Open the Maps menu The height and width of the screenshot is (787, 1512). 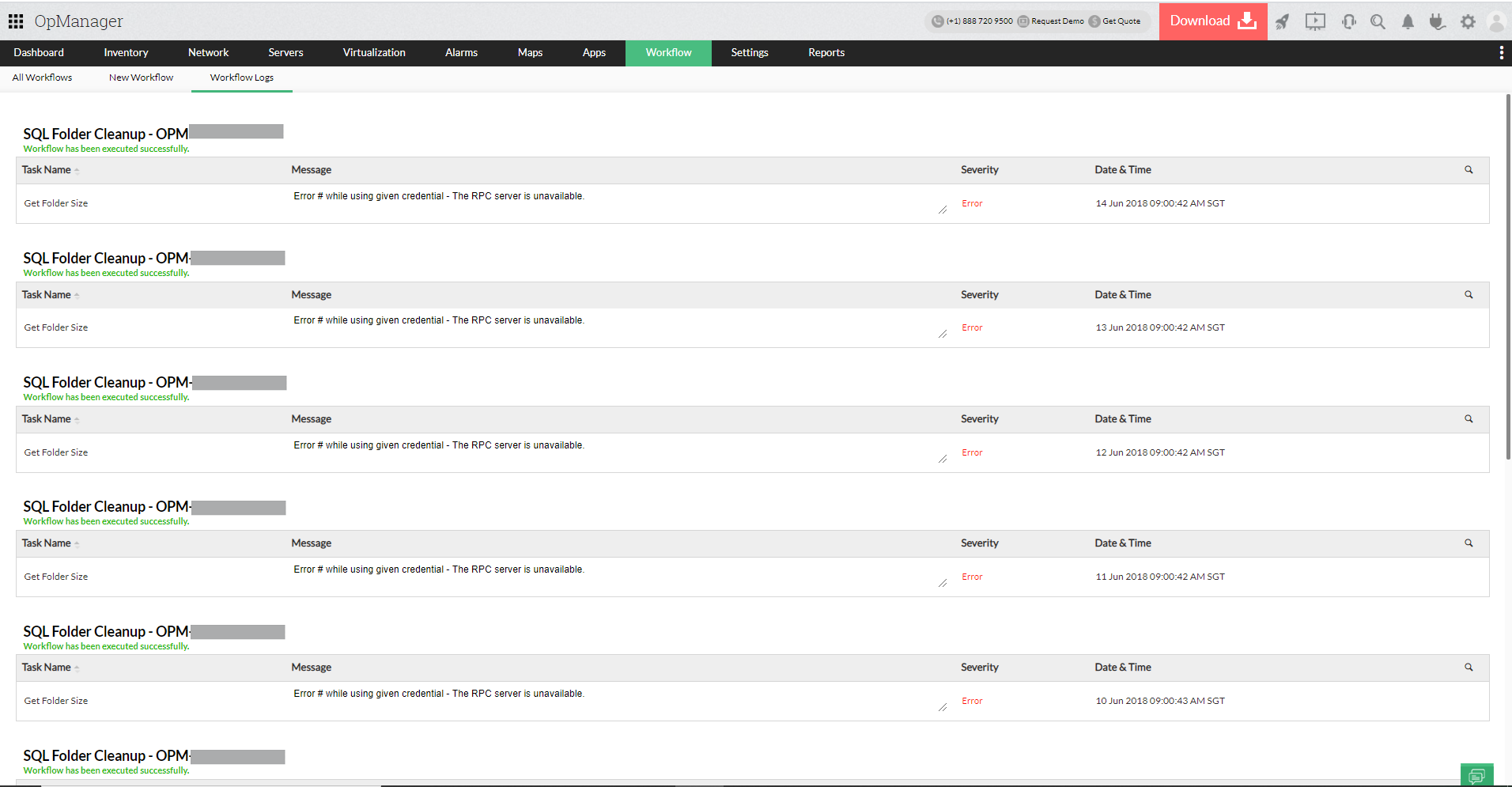click(530, 53)
